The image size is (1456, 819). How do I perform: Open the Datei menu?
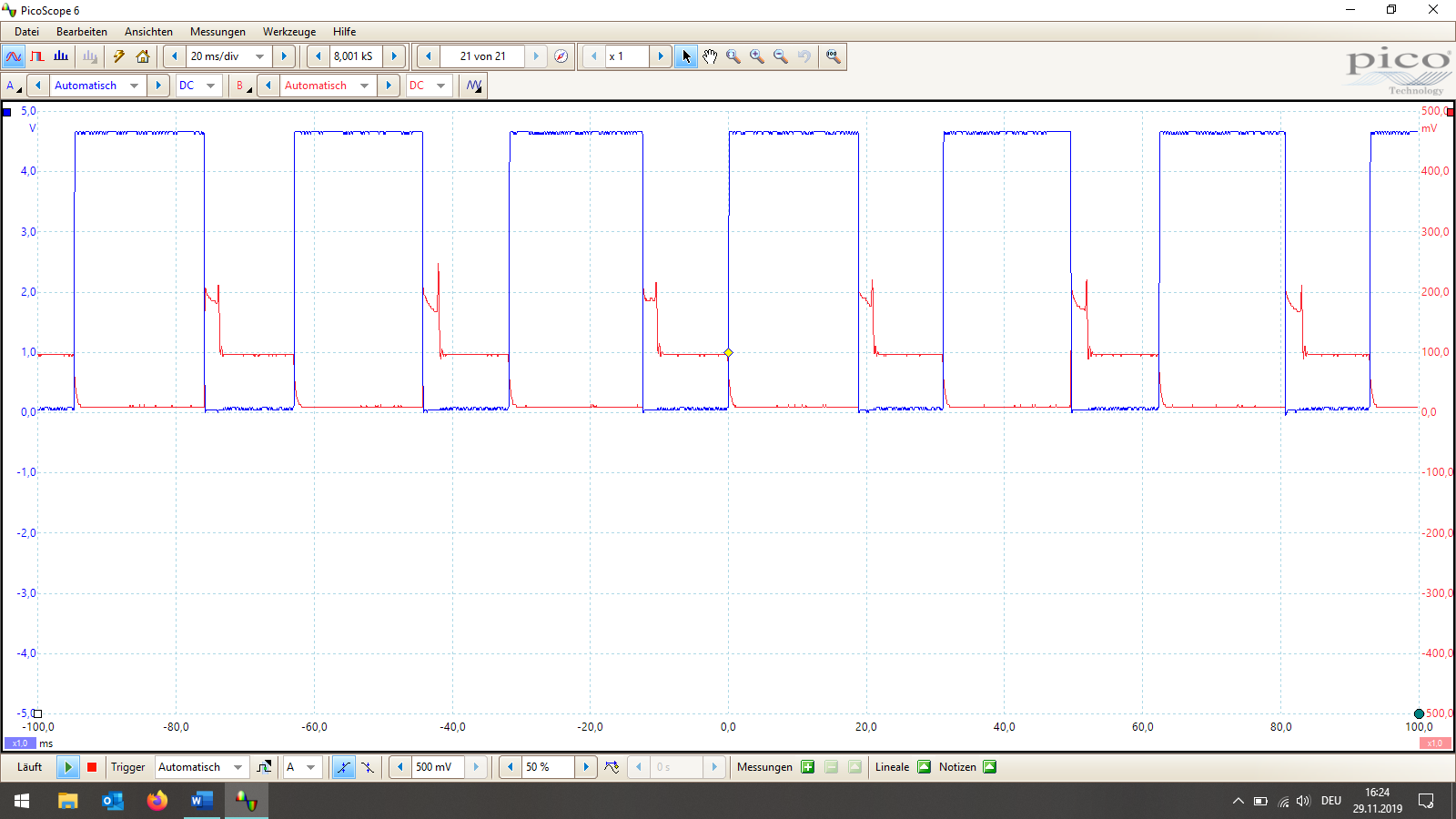point(27,32)
